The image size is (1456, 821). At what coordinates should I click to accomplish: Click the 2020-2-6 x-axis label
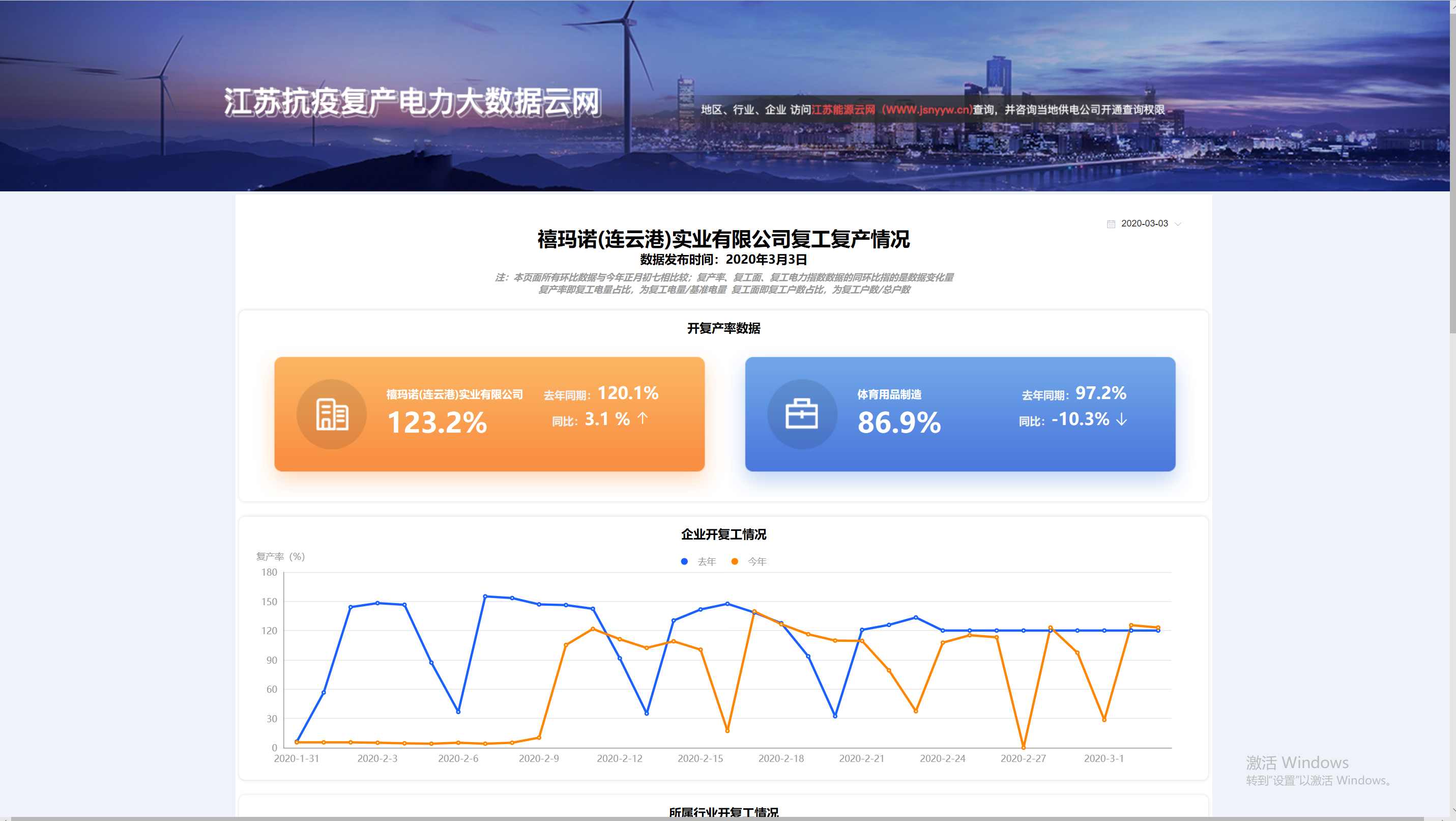[x=458, y=758]
